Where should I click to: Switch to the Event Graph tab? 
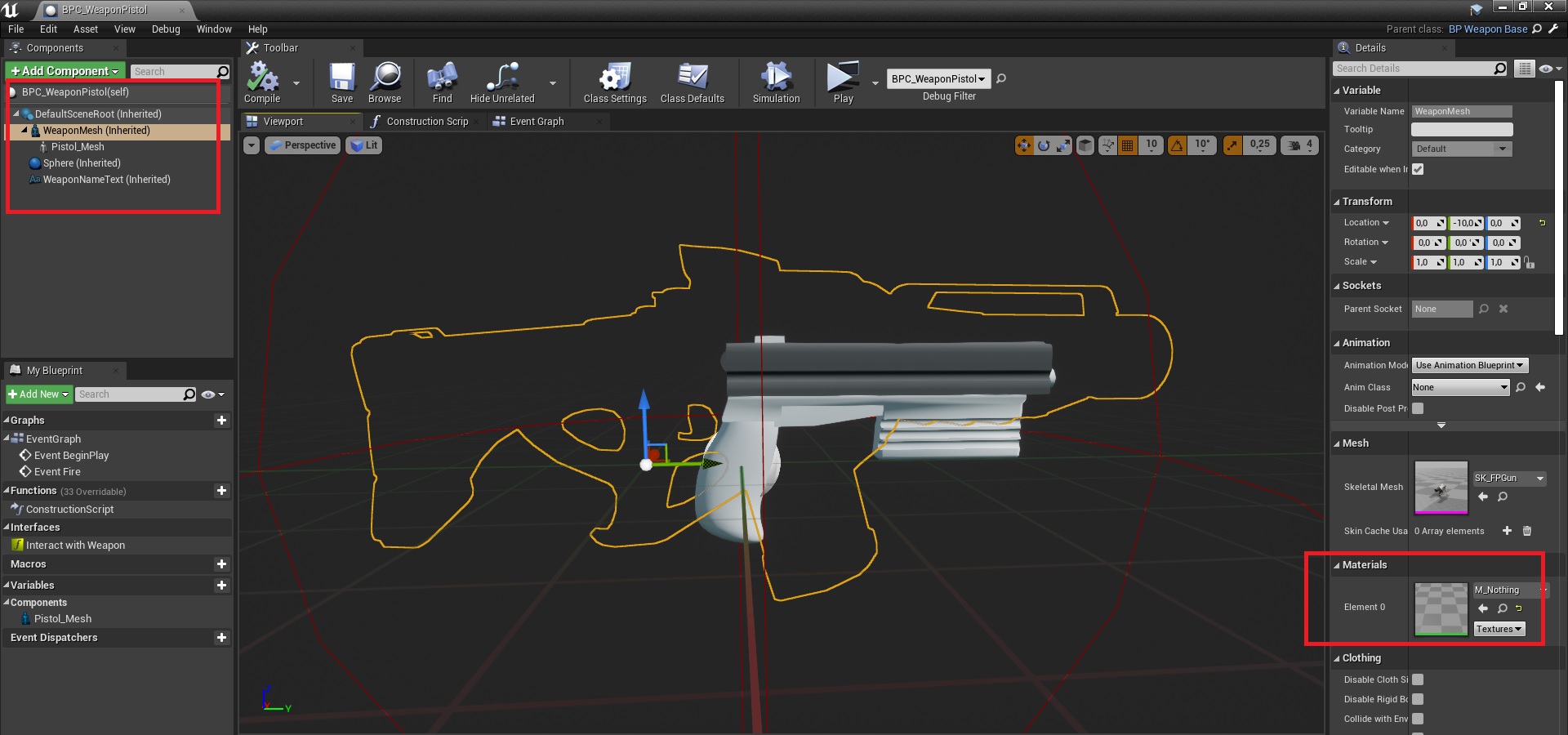[x=536, y=122]
